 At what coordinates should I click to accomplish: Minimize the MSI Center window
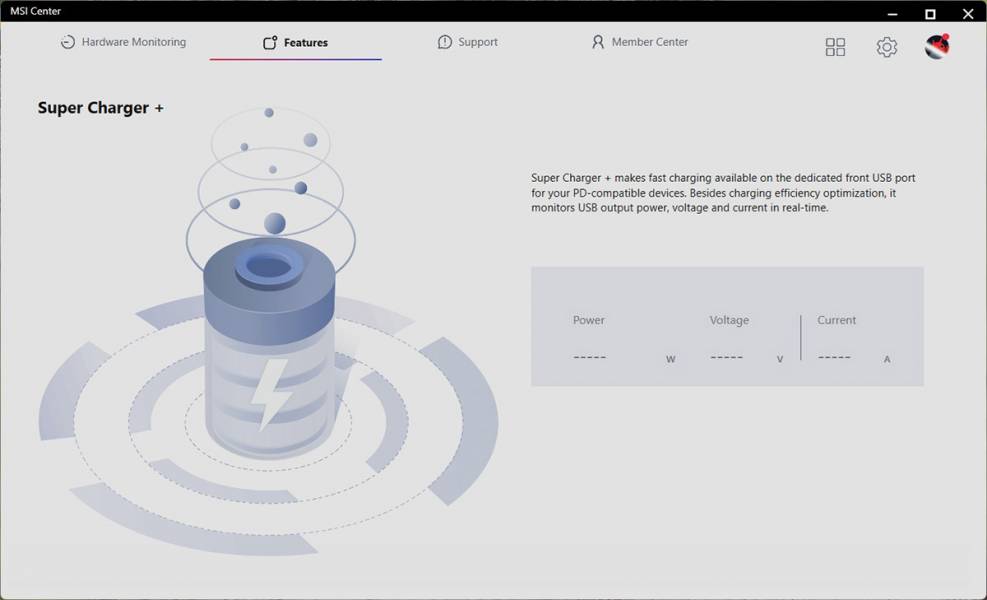[892, 13]
